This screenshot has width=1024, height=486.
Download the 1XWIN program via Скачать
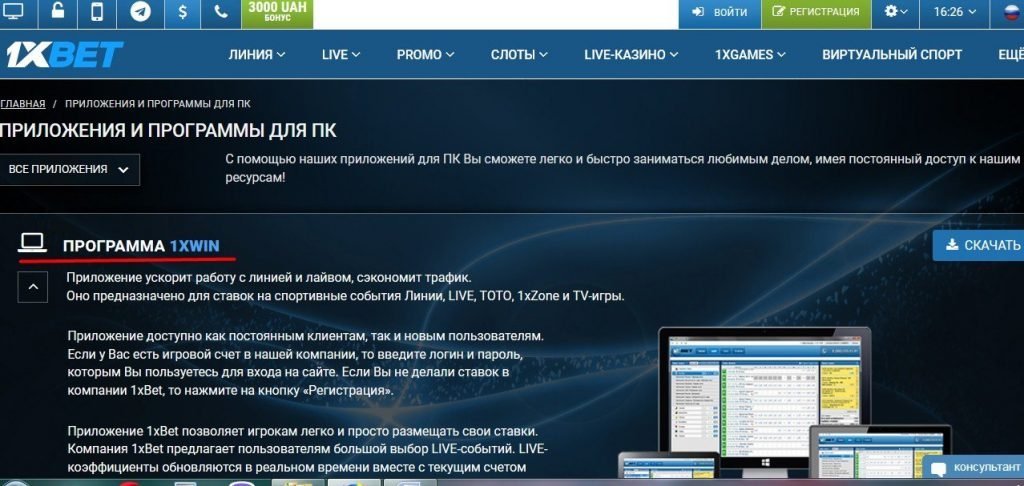[x=978, y=245]
